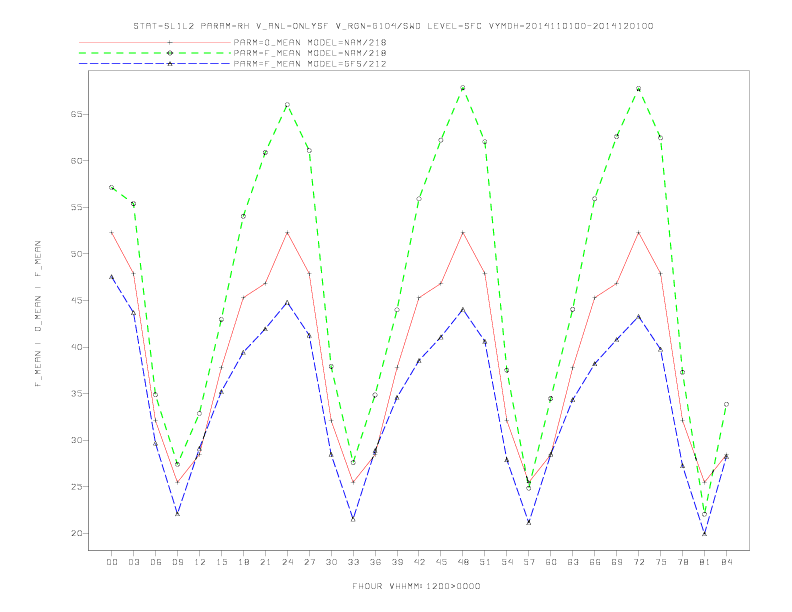The width and height of the screenshot is (792, 612).
Task: Click x-axis tick label 09
Action: point(177,562)
